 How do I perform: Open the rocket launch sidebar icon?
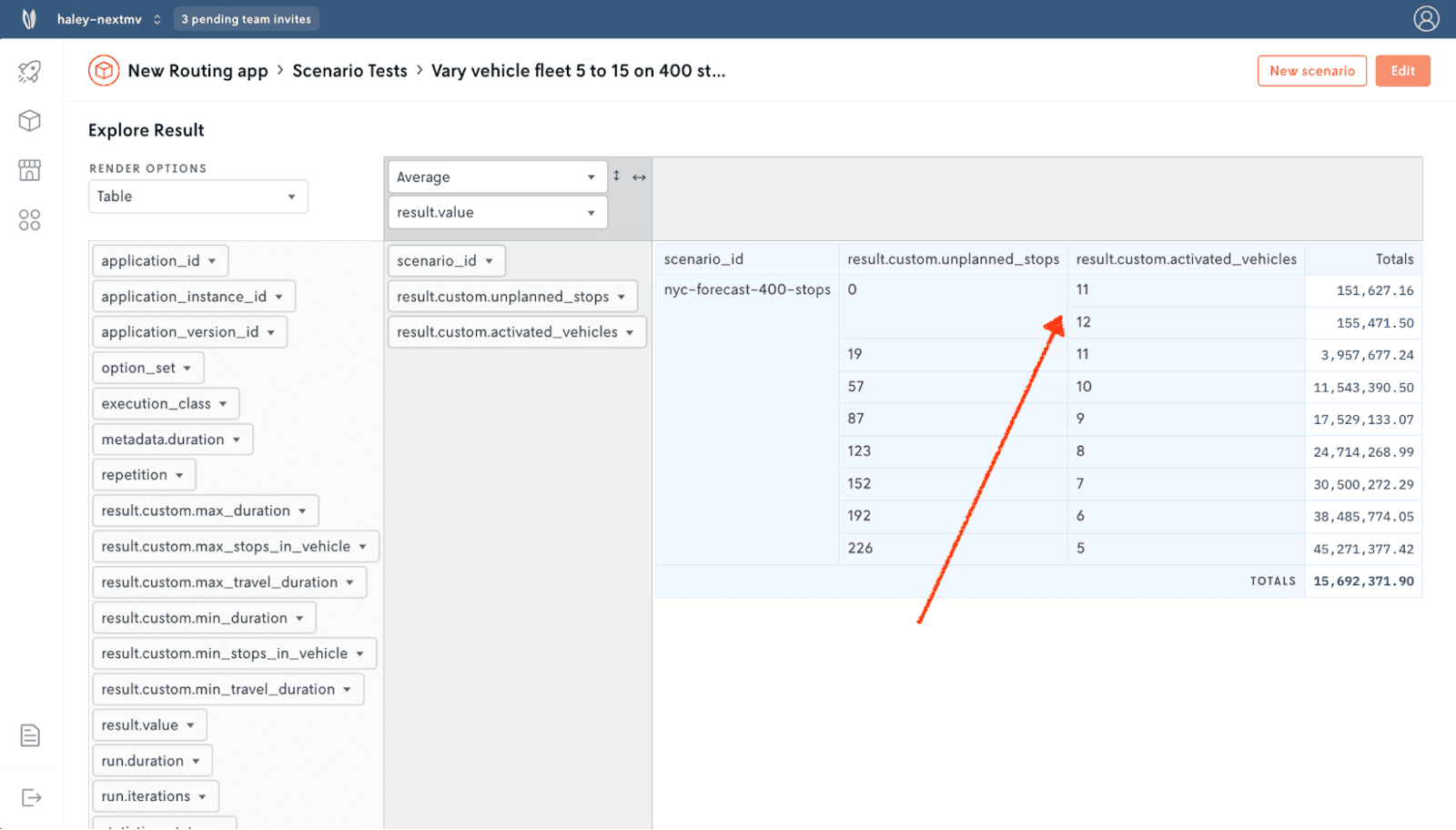pos(30,72)
